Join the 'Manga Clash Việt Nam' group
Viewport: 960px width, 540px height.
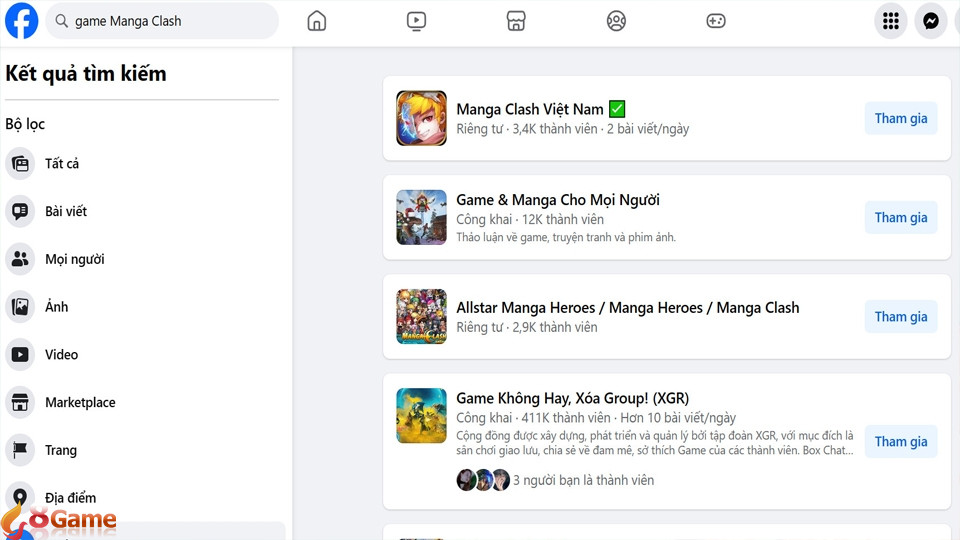(901, 118)
